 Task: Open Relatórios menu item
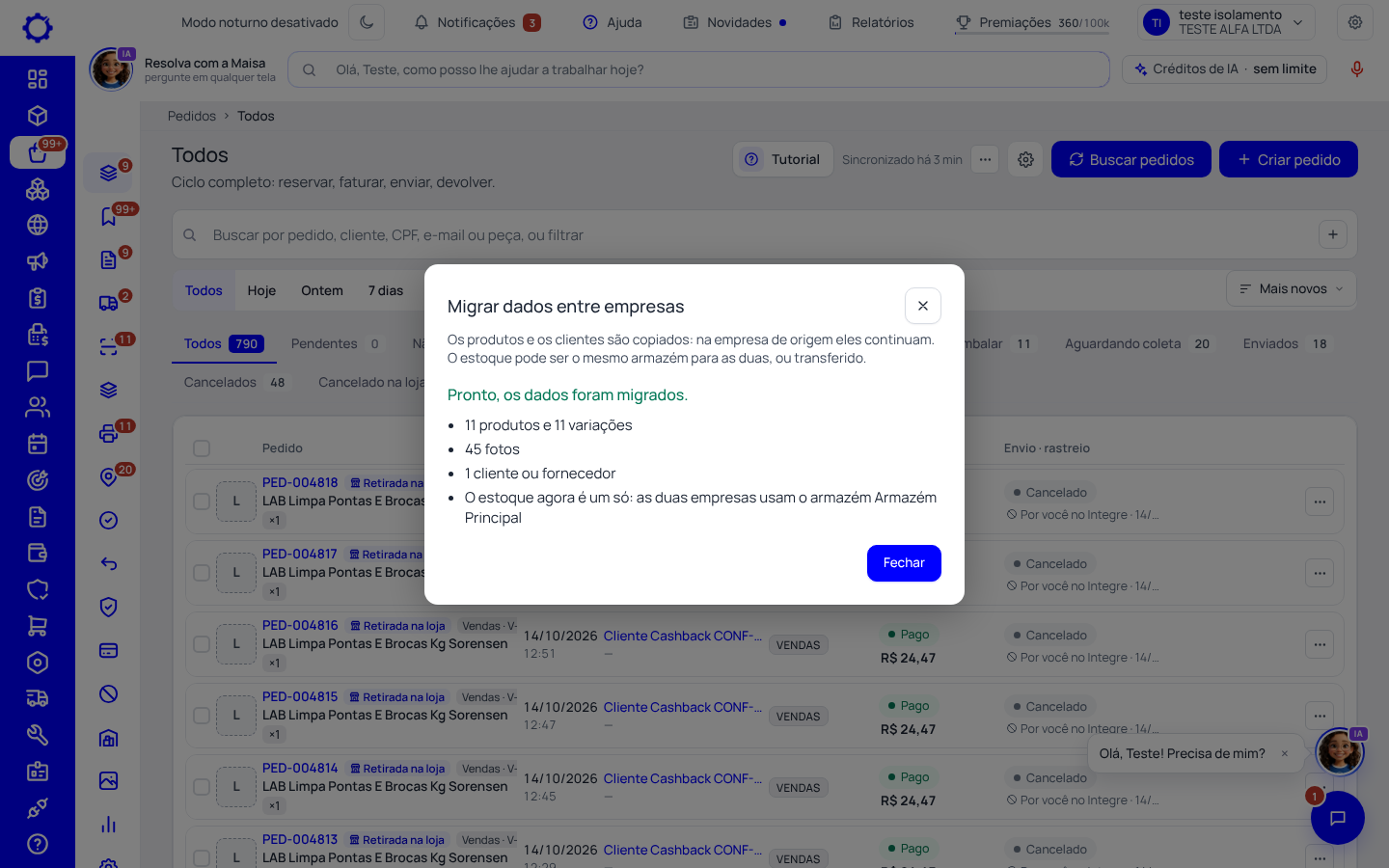coord(871,22)
